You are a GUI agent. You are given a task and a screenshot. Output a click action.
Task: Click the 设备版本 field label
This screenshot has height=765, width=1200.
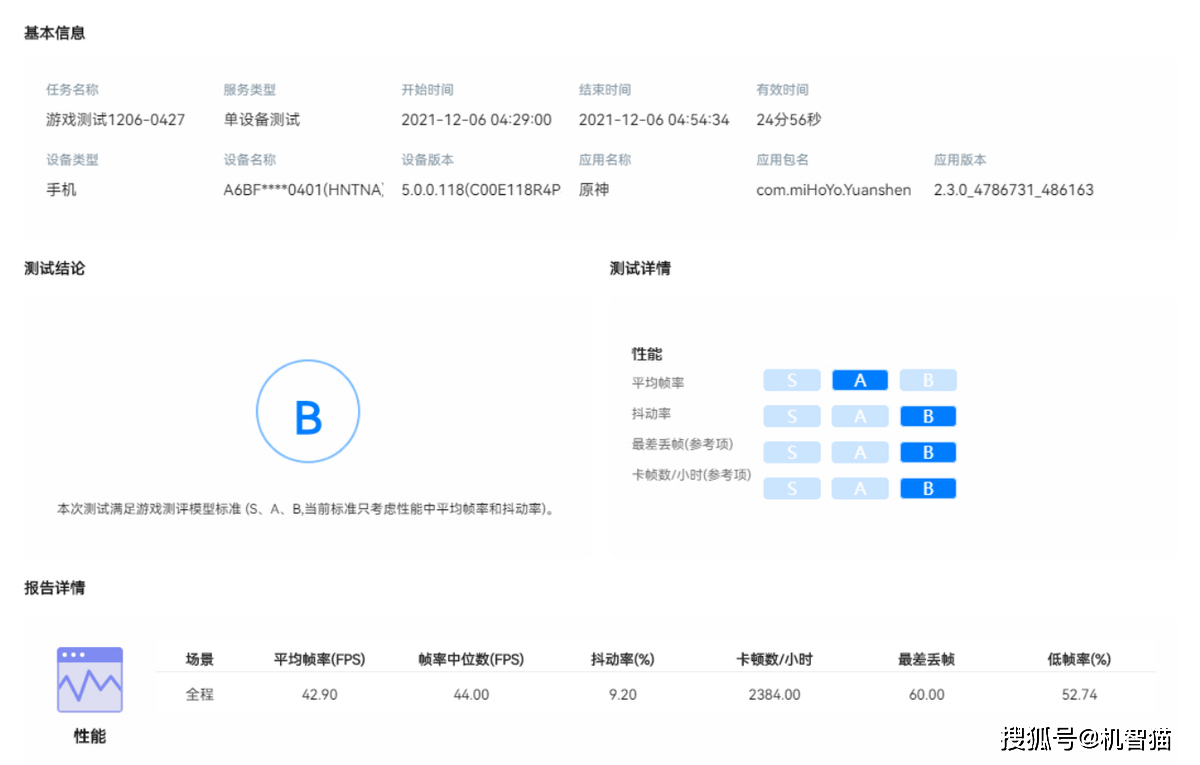click(427, 160)
